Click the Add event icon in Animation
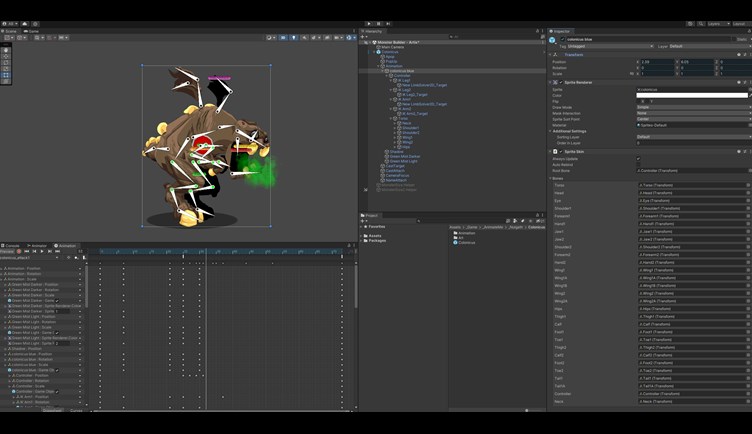752x434 pixels. click(x=84, y=258)
